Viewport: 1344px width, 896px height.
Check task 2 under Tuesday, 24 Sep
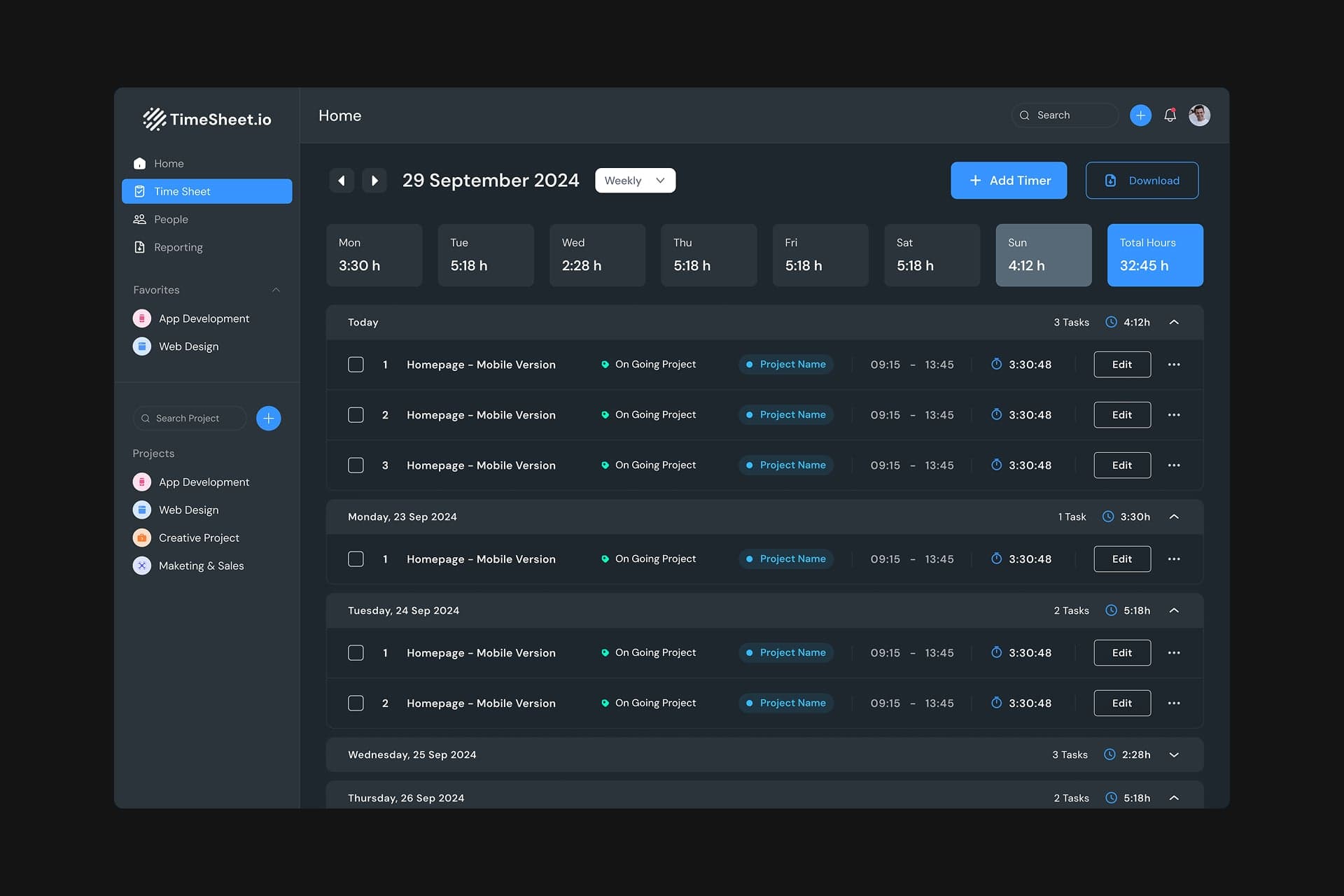click(x=356, y=703)
